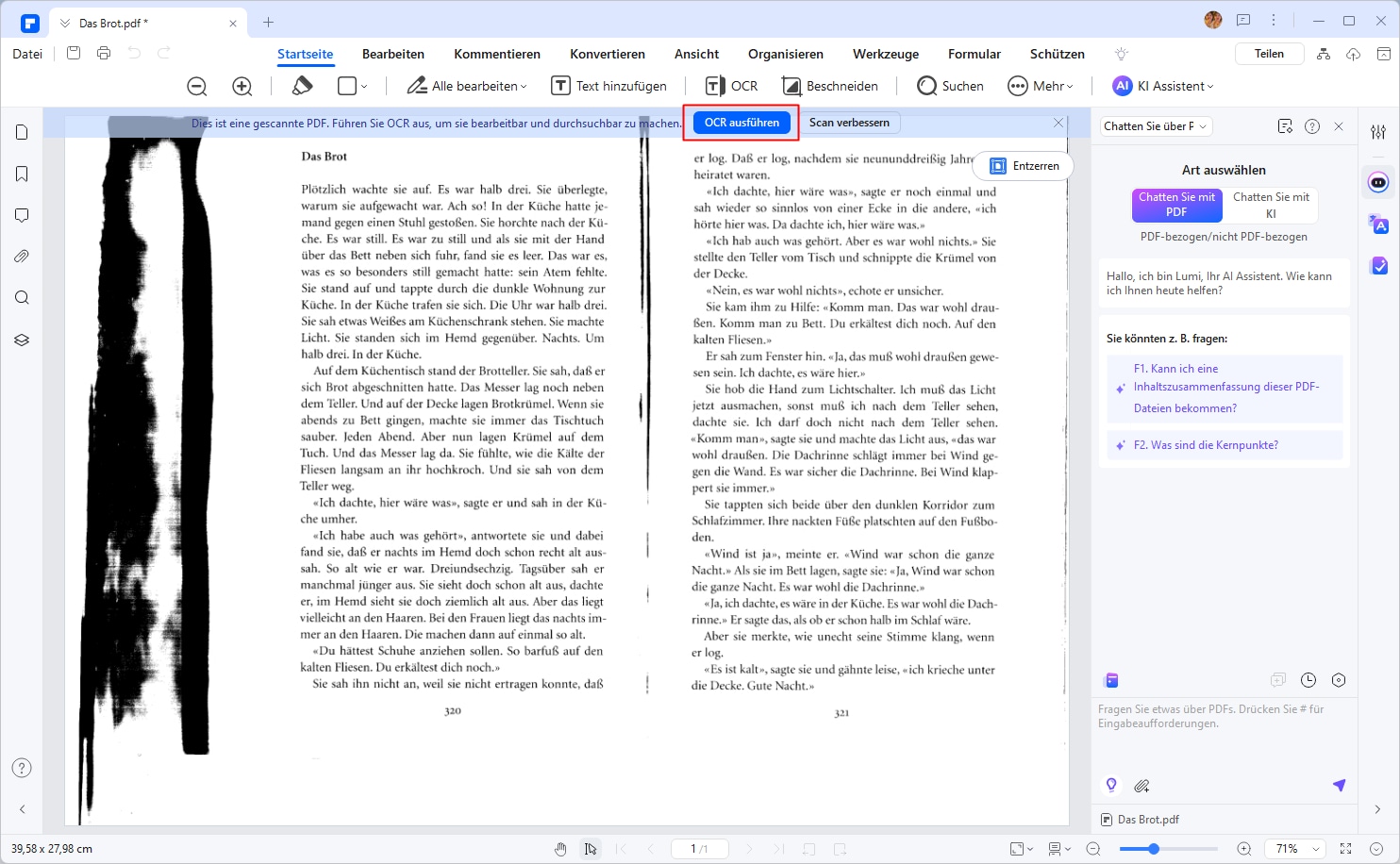Open the Organisieren tab
Image resolution: width=1400 pixels, height=864 pixels.
[786, 54]
